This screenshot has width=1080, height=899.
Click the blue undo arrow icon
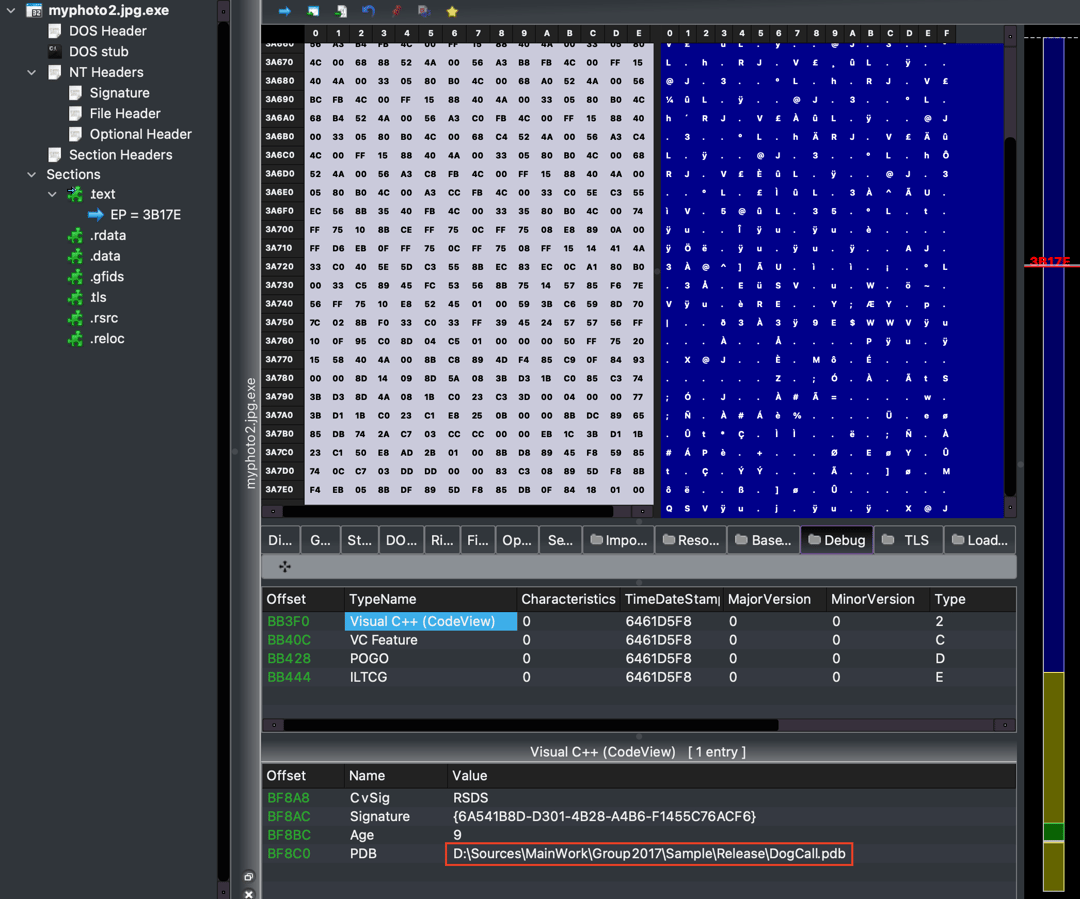[x=368, y=11]
